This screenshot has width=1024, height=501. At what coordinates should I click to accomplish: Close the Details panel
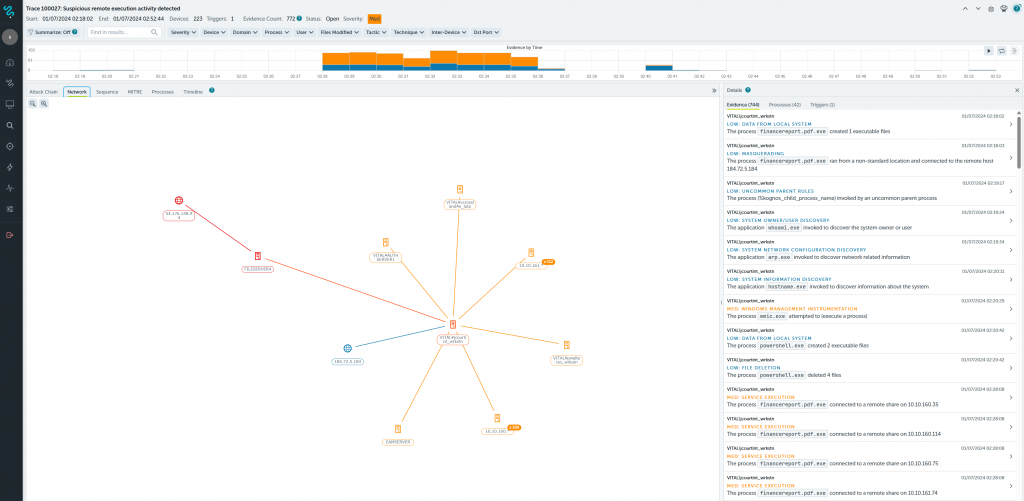pos(1016,90)
